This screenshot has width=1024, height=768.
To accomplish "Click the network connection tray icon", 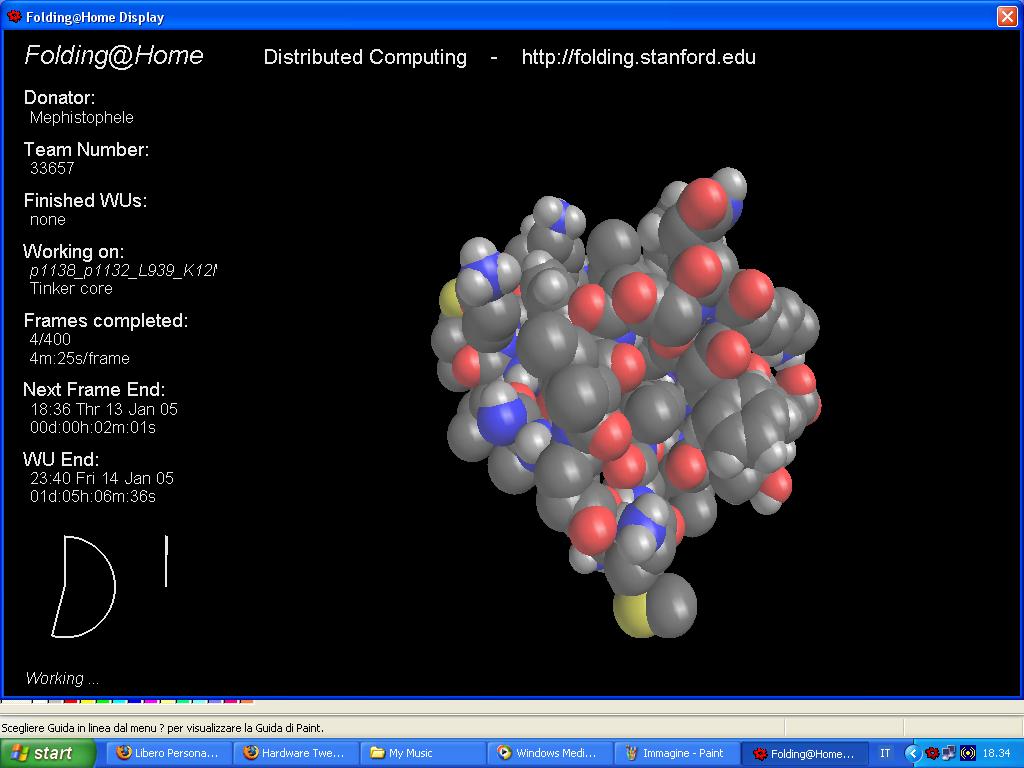I will [950, 753].
